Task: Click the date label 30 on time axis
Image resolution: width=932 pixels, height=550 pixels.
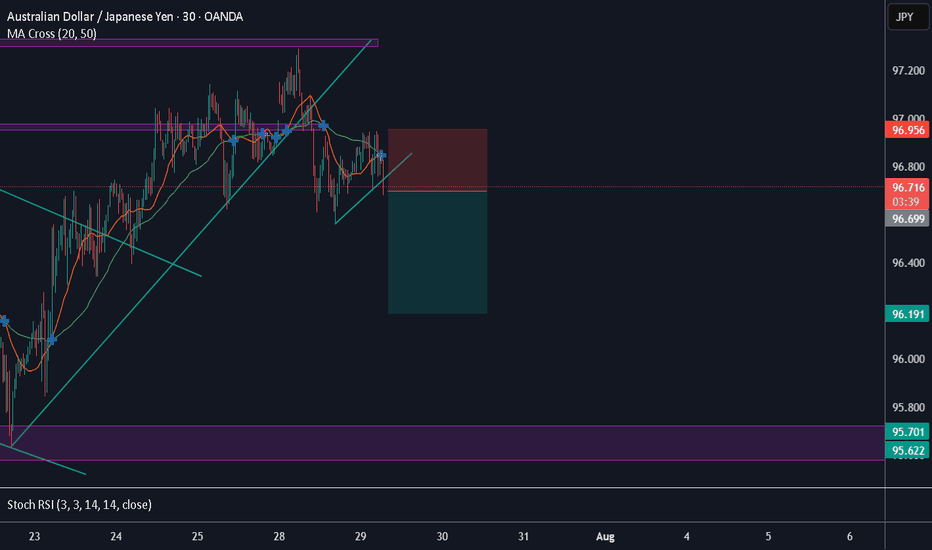Action: coord(442,536)
